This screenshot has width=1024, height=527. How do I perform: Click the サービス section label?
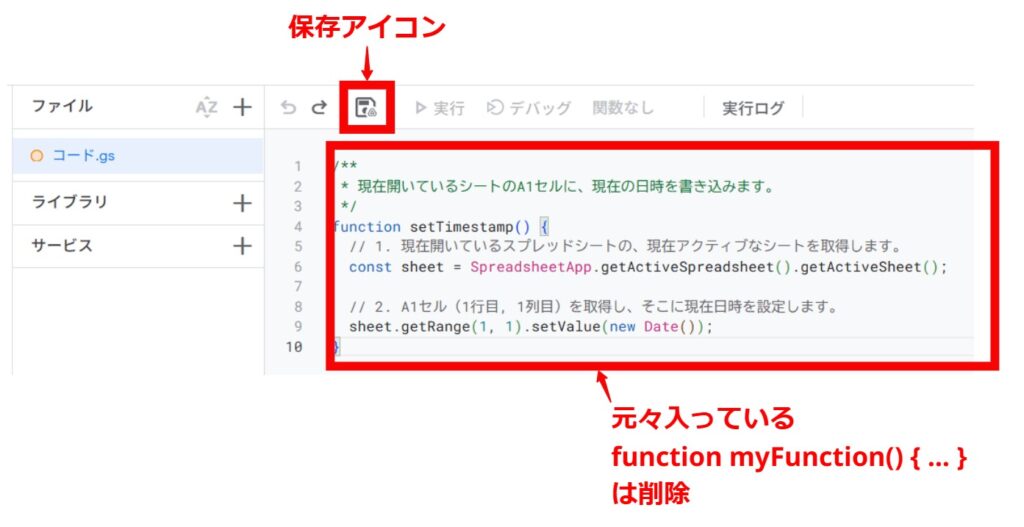tap(62, 245)
